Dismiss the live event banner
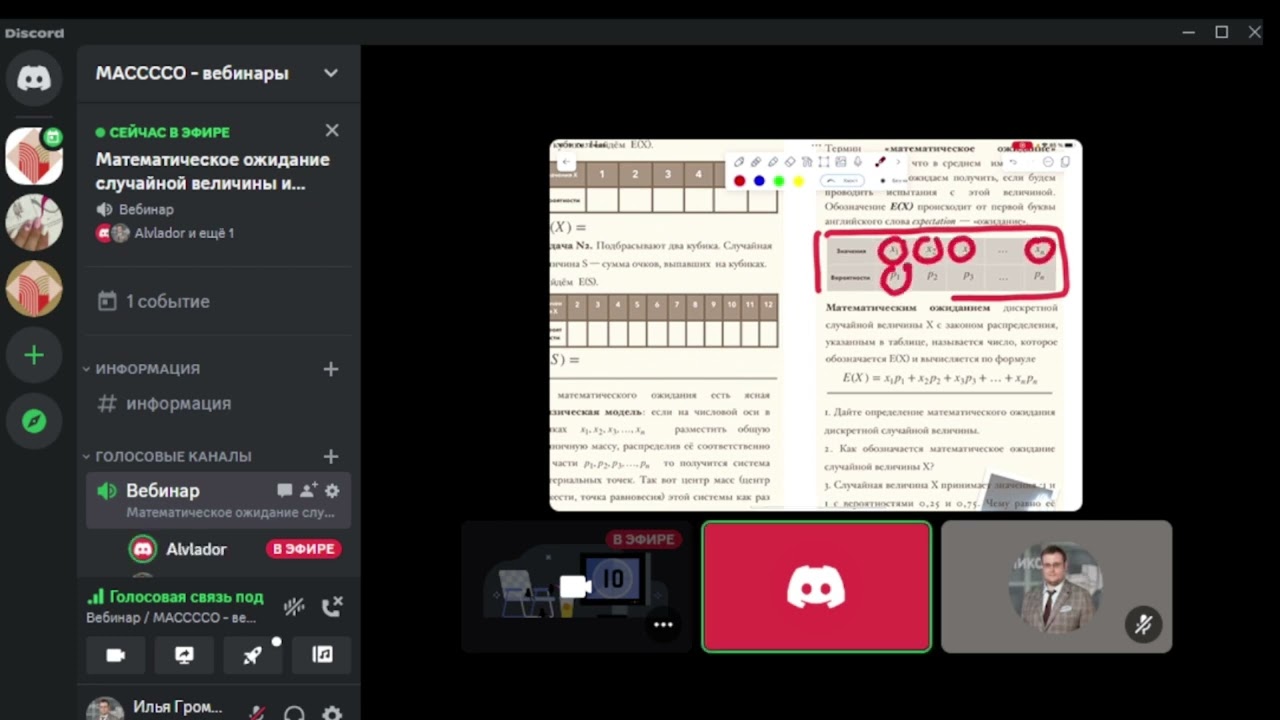Screen dimensions: 1280x720 pos(332,131)
